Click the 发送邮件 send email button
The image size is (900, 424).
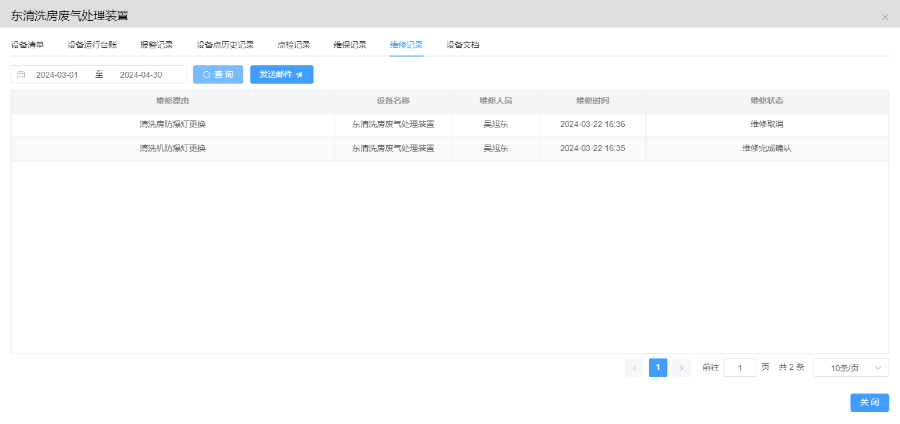pos(281,75)
